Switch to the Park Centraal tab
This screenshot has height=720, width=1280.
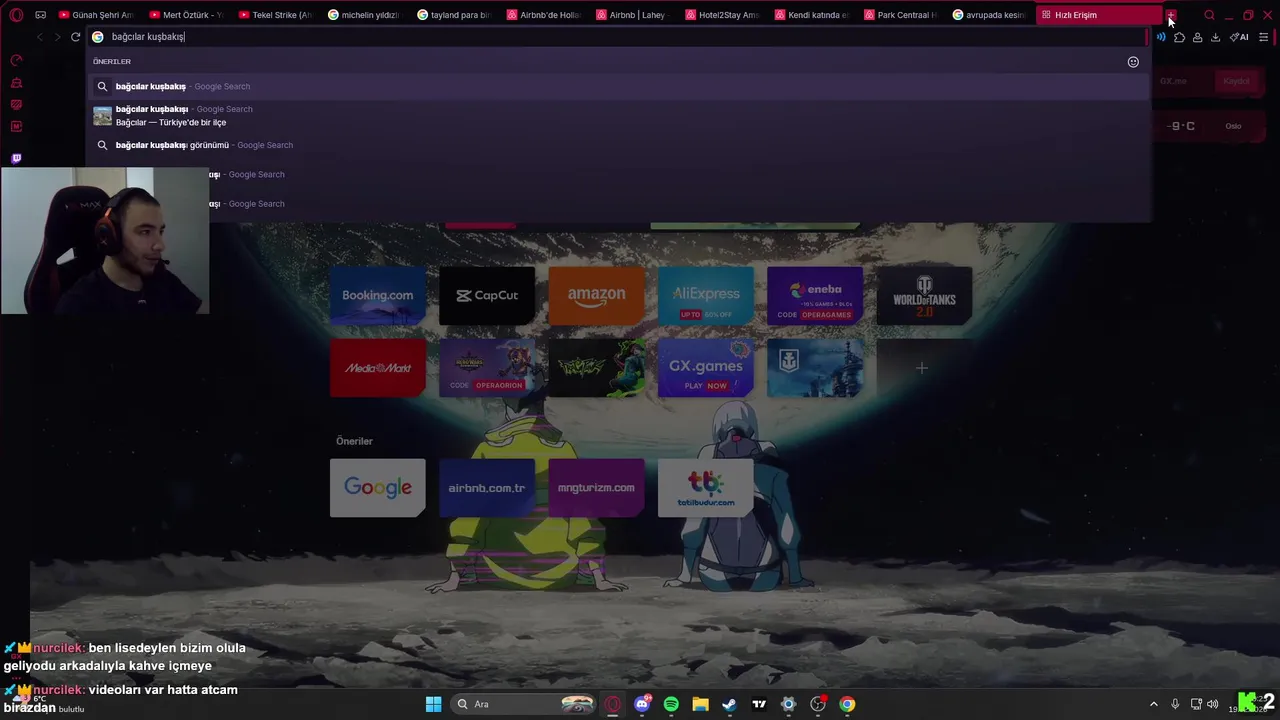point(902,15)
